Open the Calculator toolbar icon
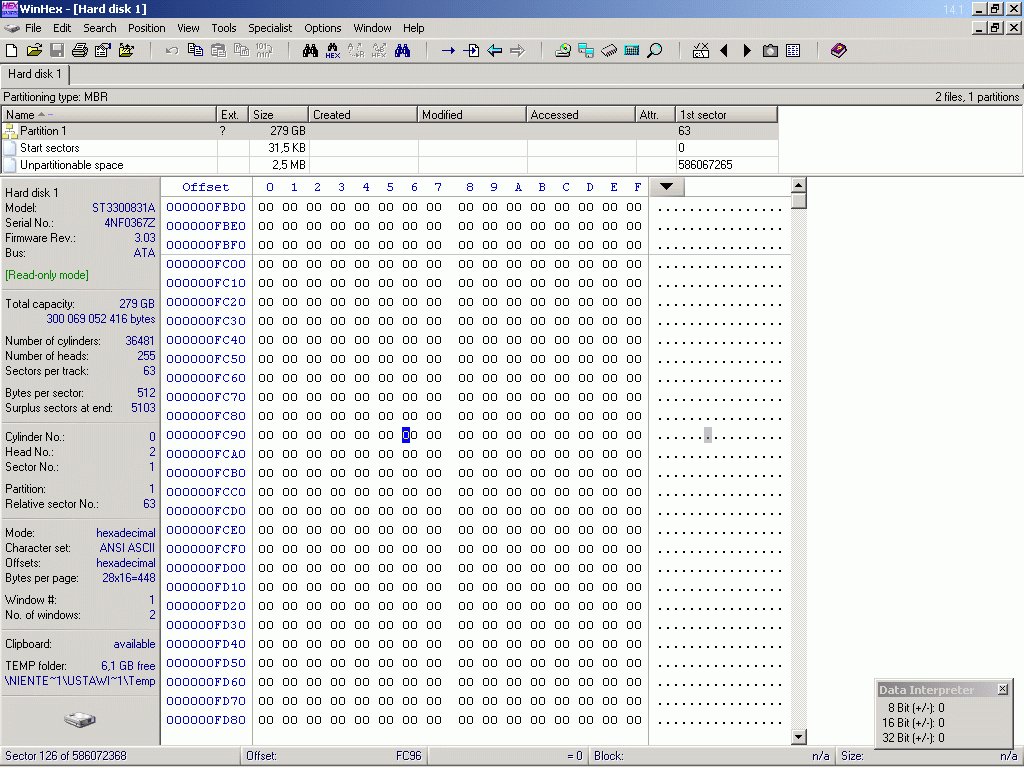1024x768 pixels. (632, 50)
